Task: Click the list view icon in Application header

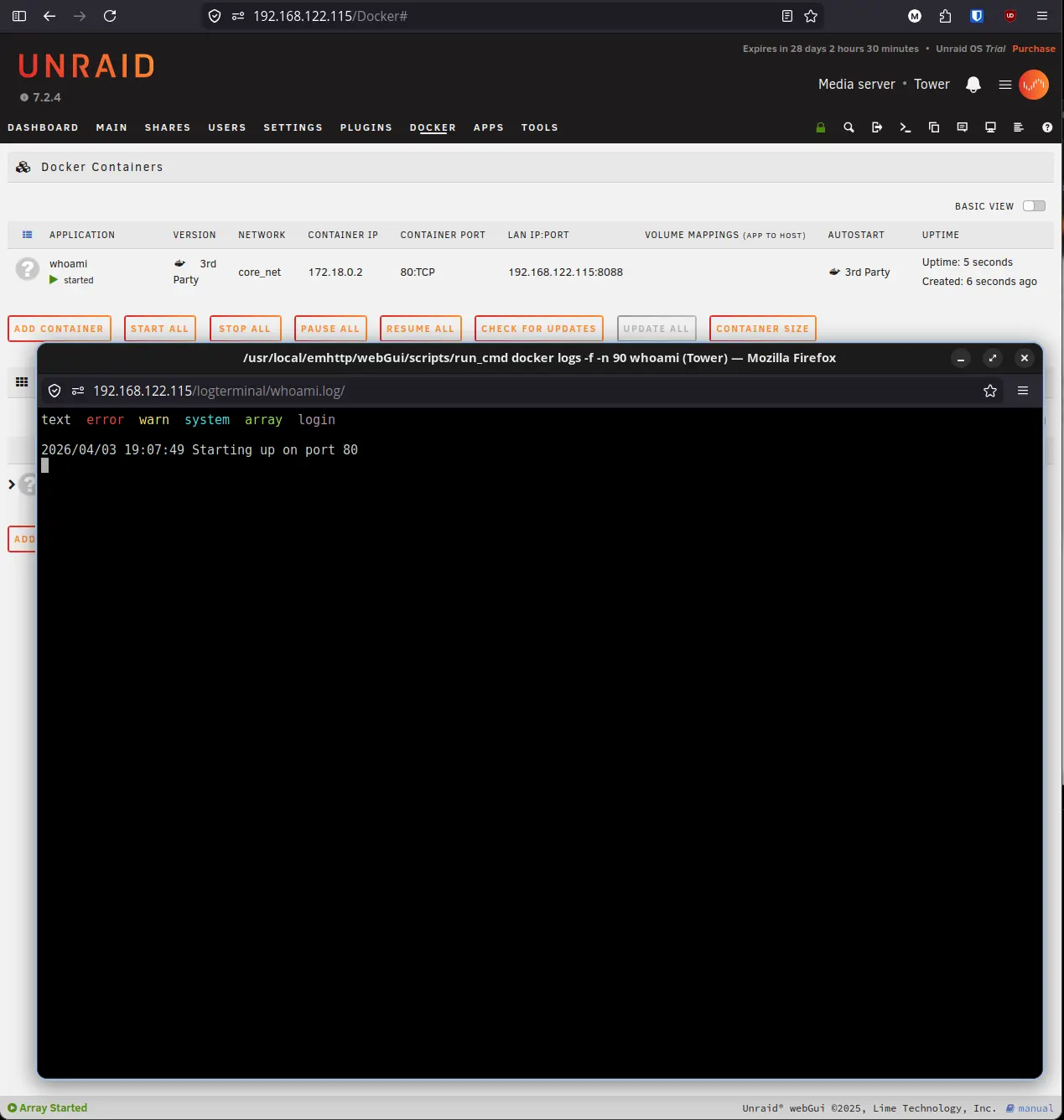Action: [x=27, y=235]
